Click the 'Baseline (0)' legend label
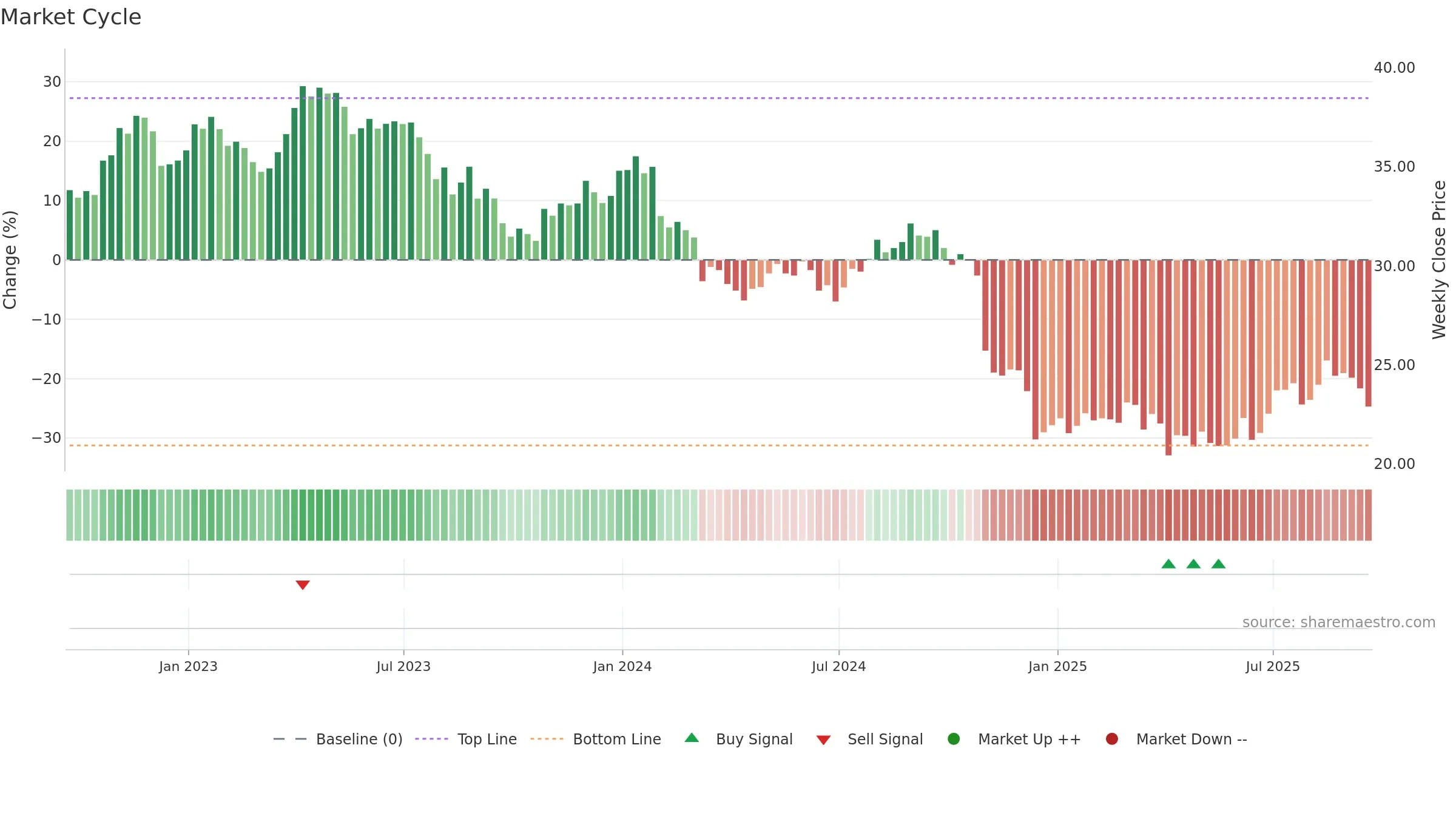Image resolution: width=1456 pixels, height=819 pixels. point(359,740)
